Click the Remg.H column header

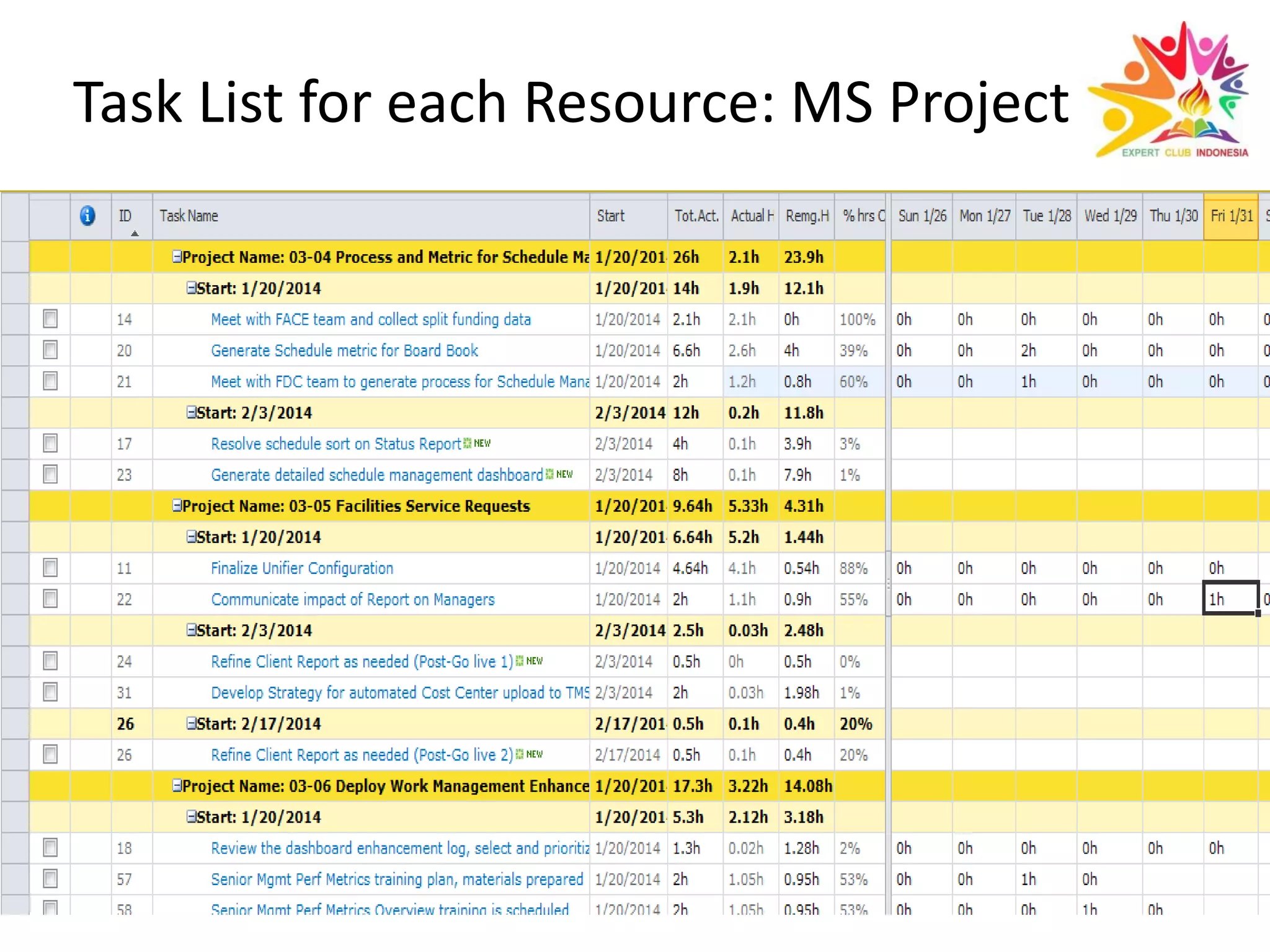click(x=806, y=216)
